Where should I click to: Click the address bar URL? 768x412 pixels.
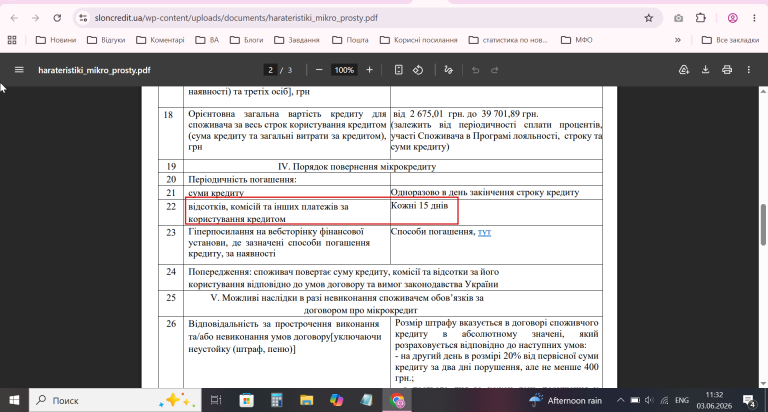[x=236, y=18]
